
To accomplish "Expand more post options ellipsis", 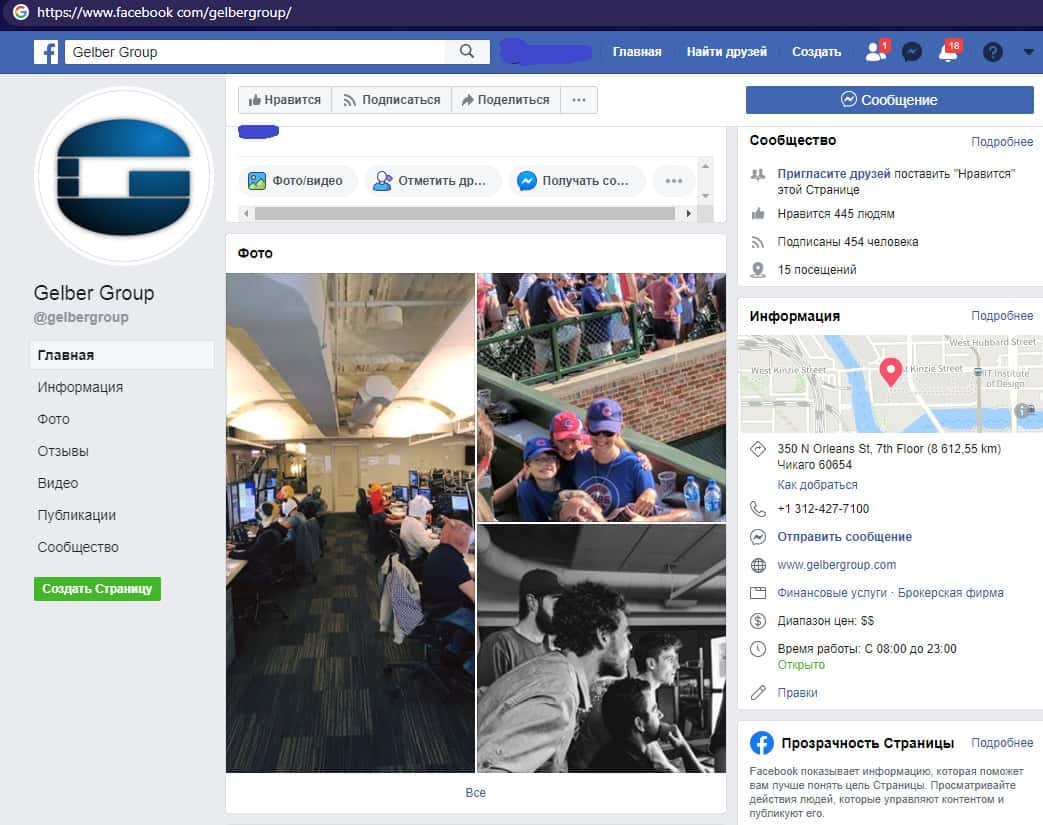I will [x=673, y=181].
